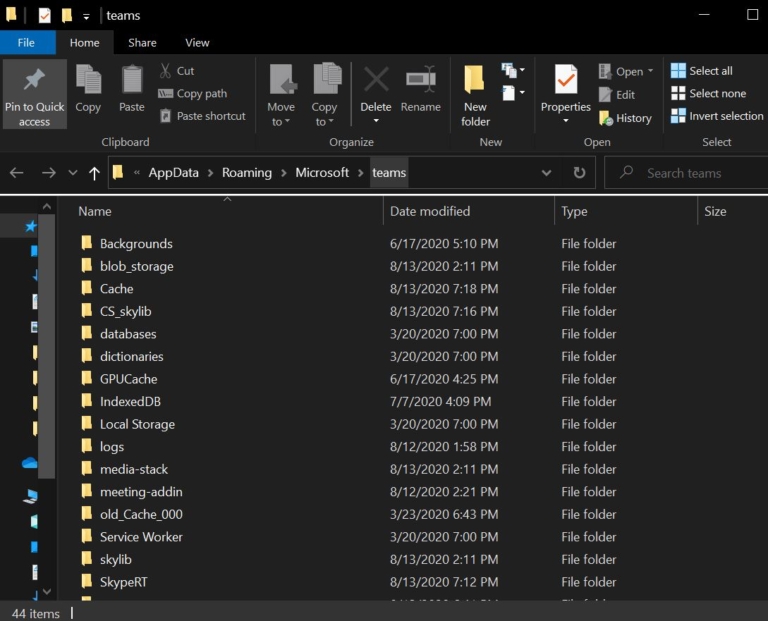Click the History button

(x=625, y=118)
